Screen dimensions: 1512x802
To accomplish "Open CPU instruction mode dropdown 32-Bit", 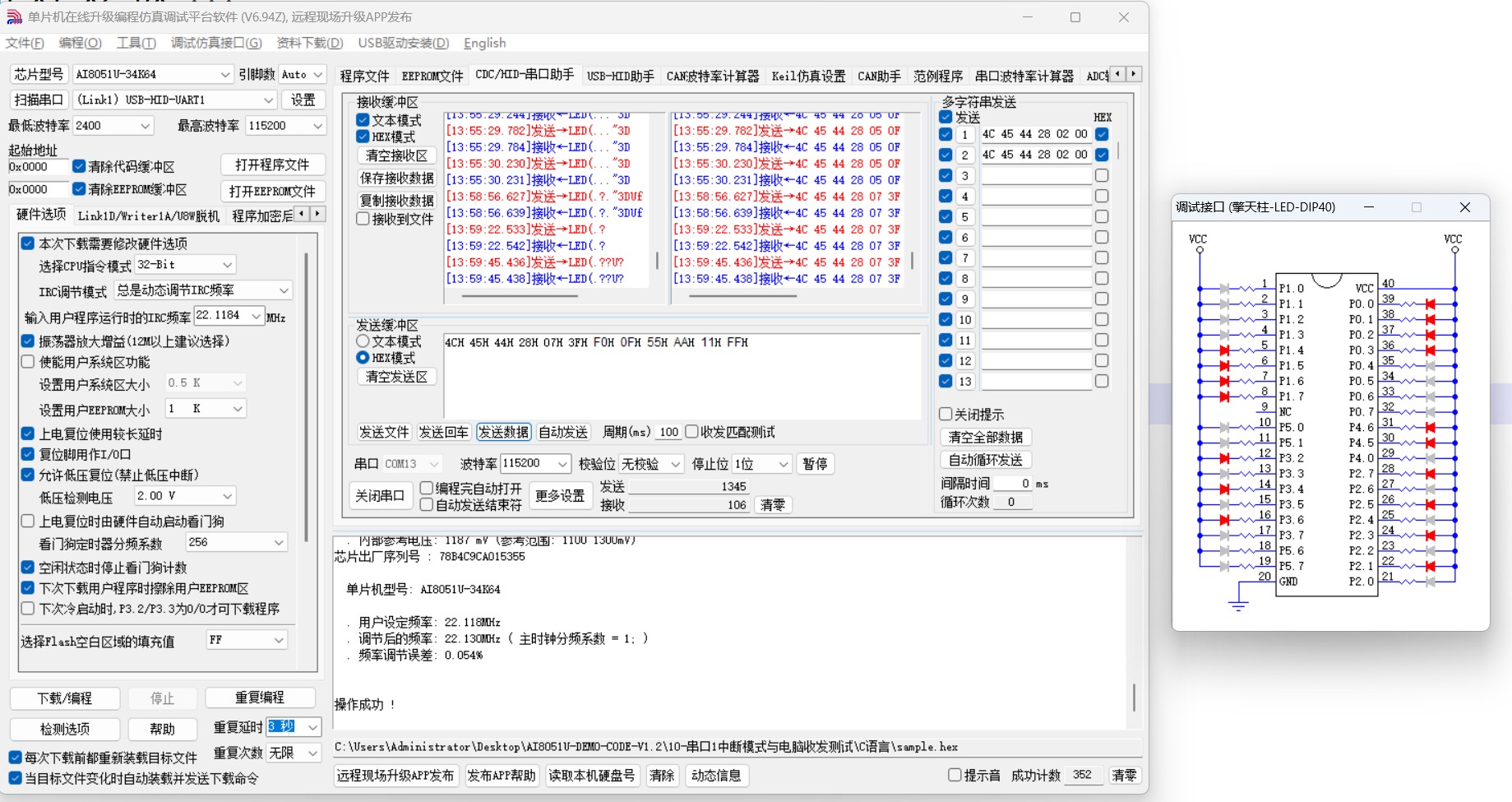I will (x=186, y=265).
